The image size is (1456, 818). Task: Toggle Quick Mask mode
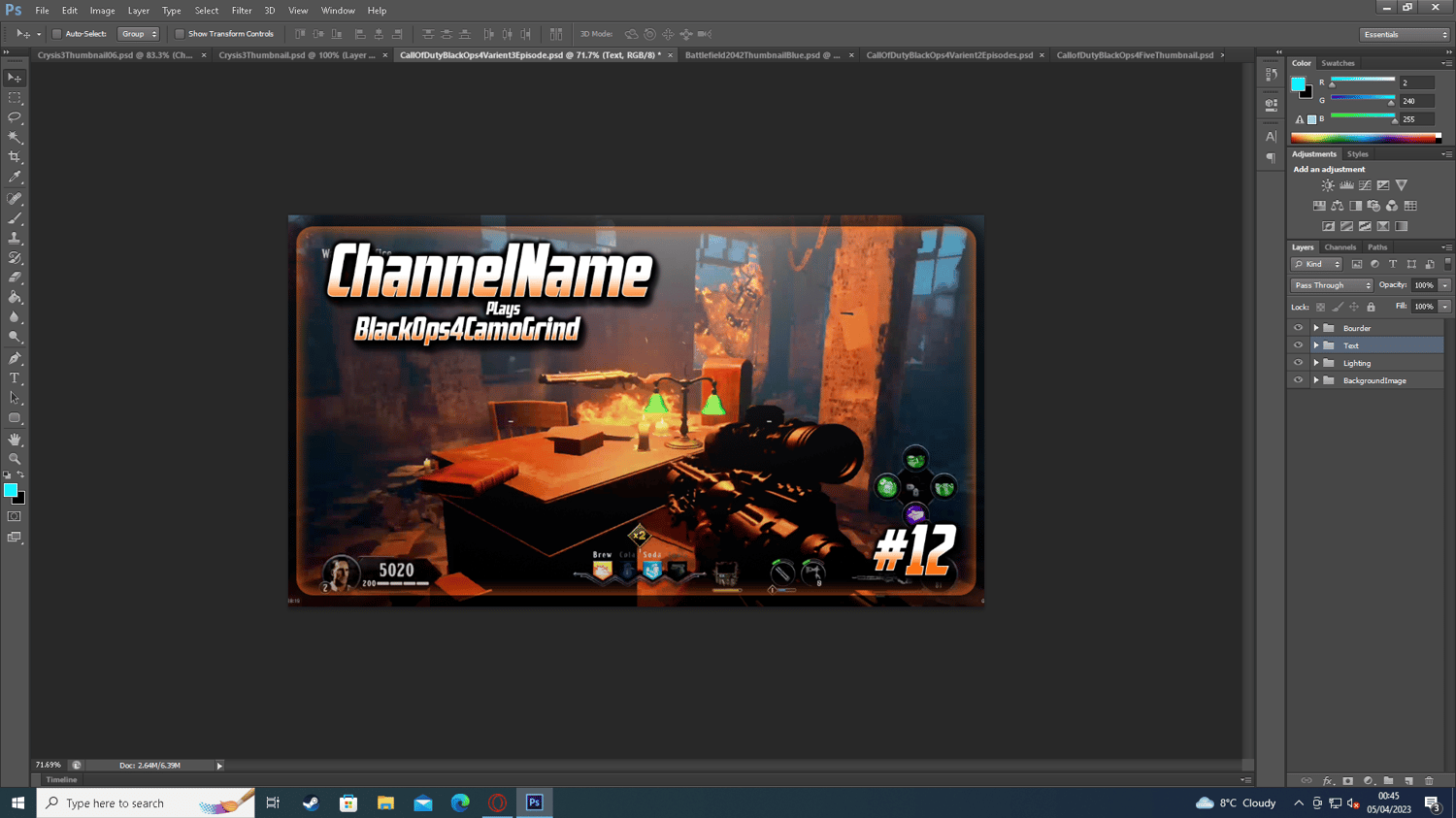[x=15, y=517]
